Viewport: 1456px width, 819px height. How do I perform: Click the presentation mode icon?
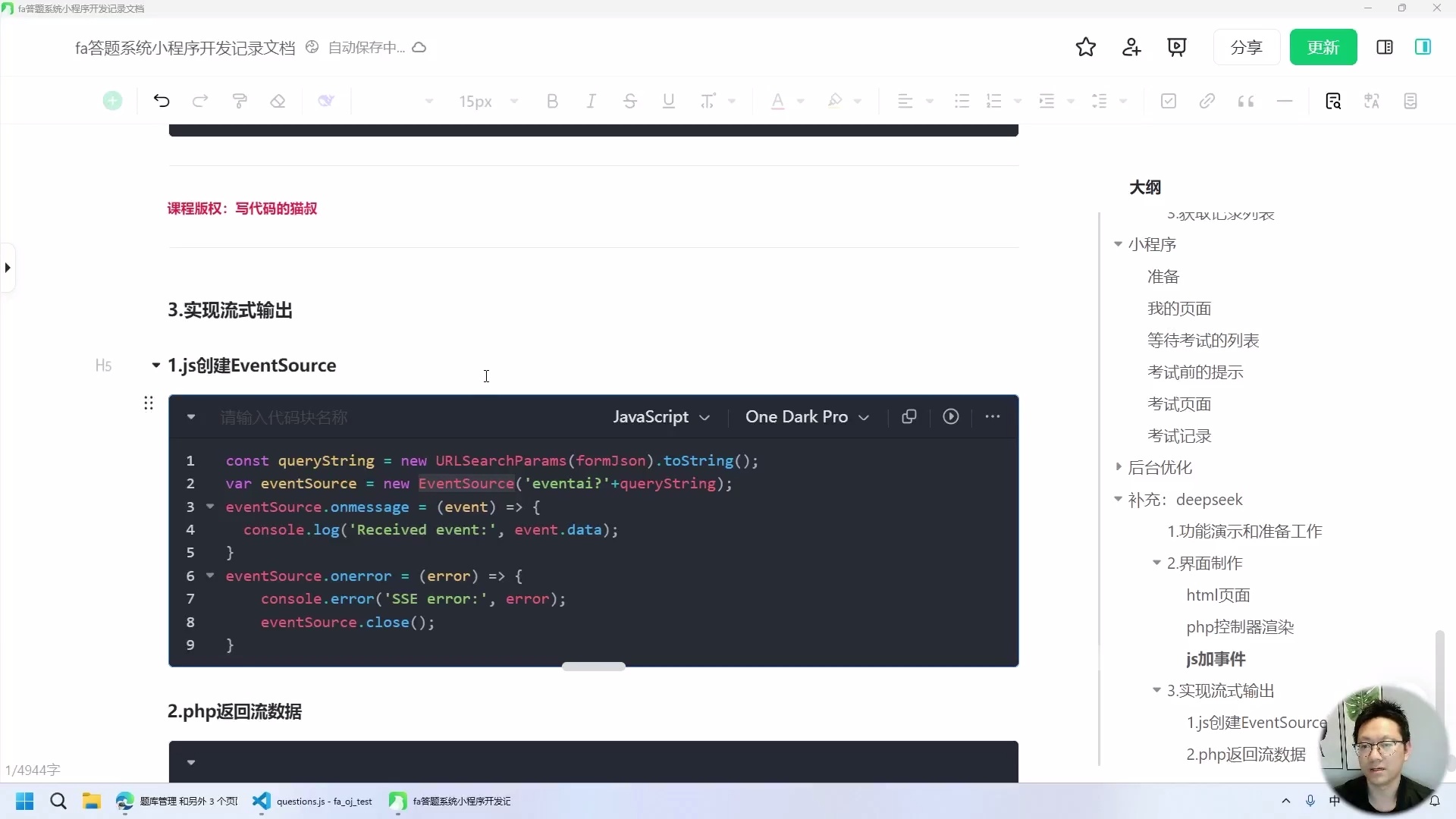1177,47
